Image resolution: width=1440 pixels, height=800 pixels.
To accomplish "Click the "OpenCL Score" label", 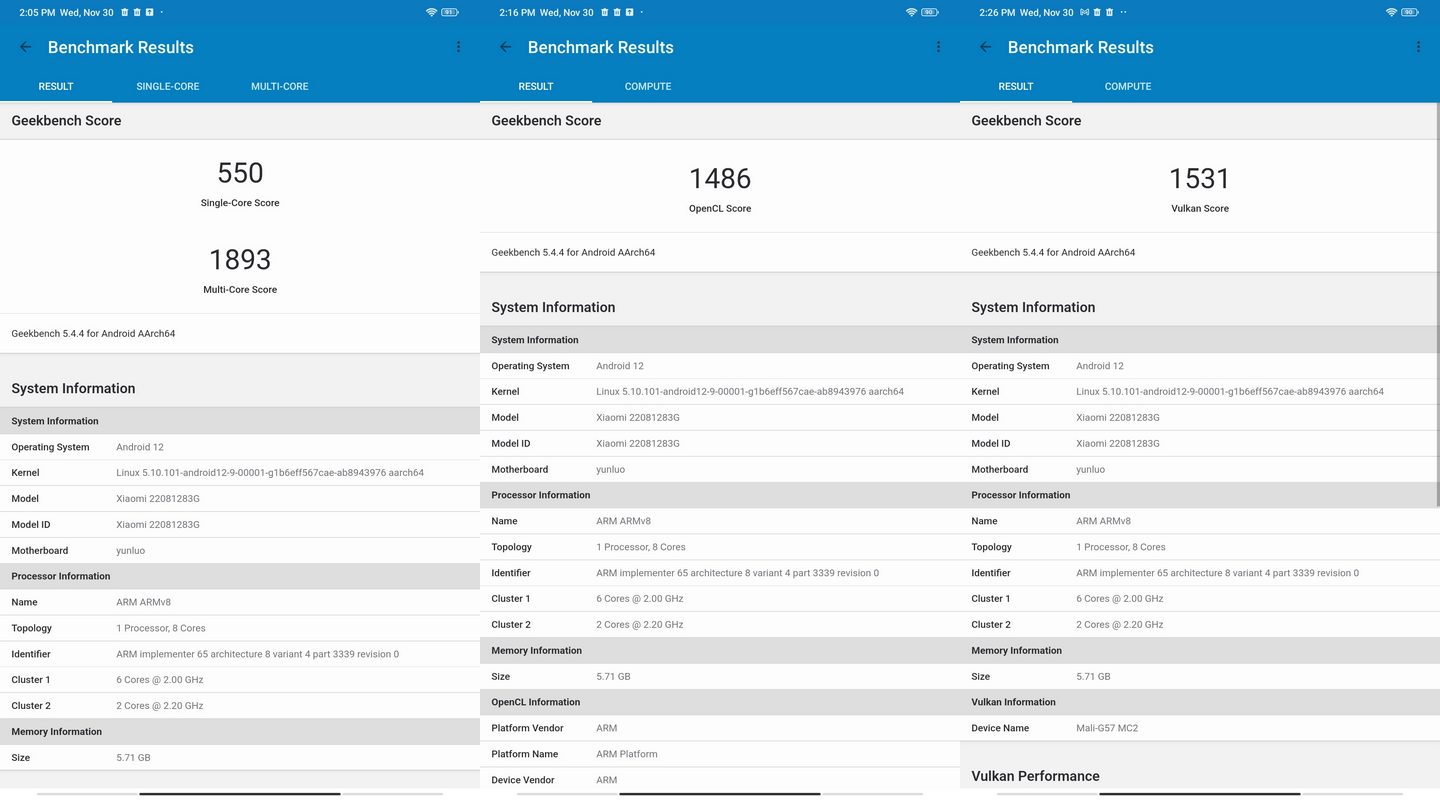I will tap(720, 209).
